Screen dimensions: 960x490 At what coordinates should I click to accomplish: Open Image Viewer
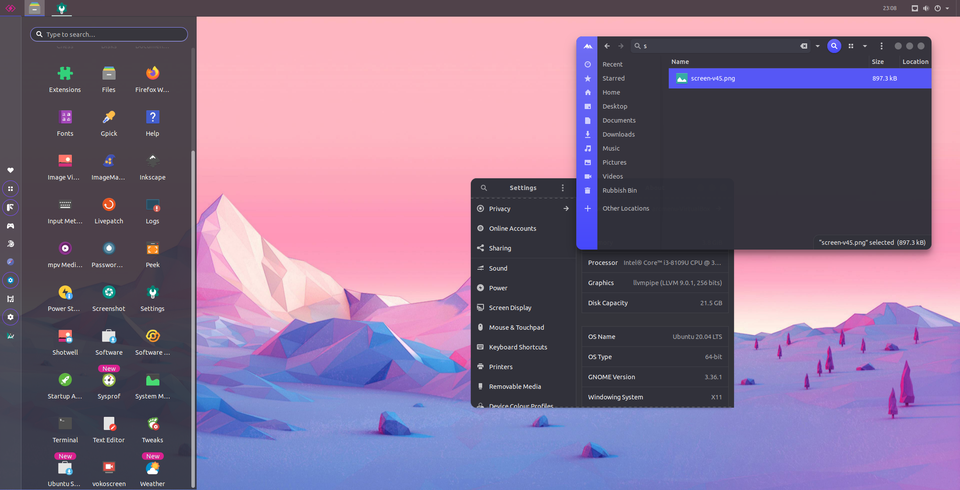coord(65,167)
